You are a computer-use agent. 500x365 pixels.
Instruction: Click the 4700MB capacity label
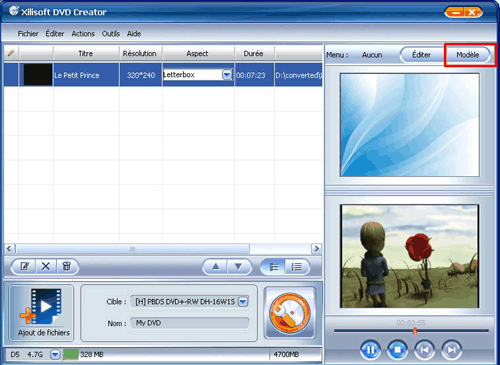coord(286,354)
